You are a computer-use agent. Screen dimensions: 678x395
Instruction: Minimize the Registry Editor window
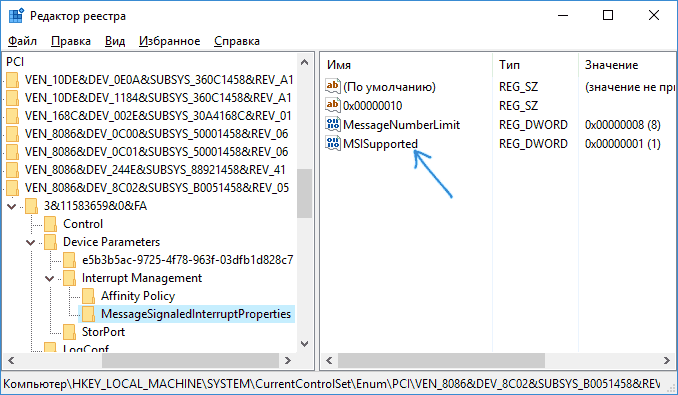(563, 16)
